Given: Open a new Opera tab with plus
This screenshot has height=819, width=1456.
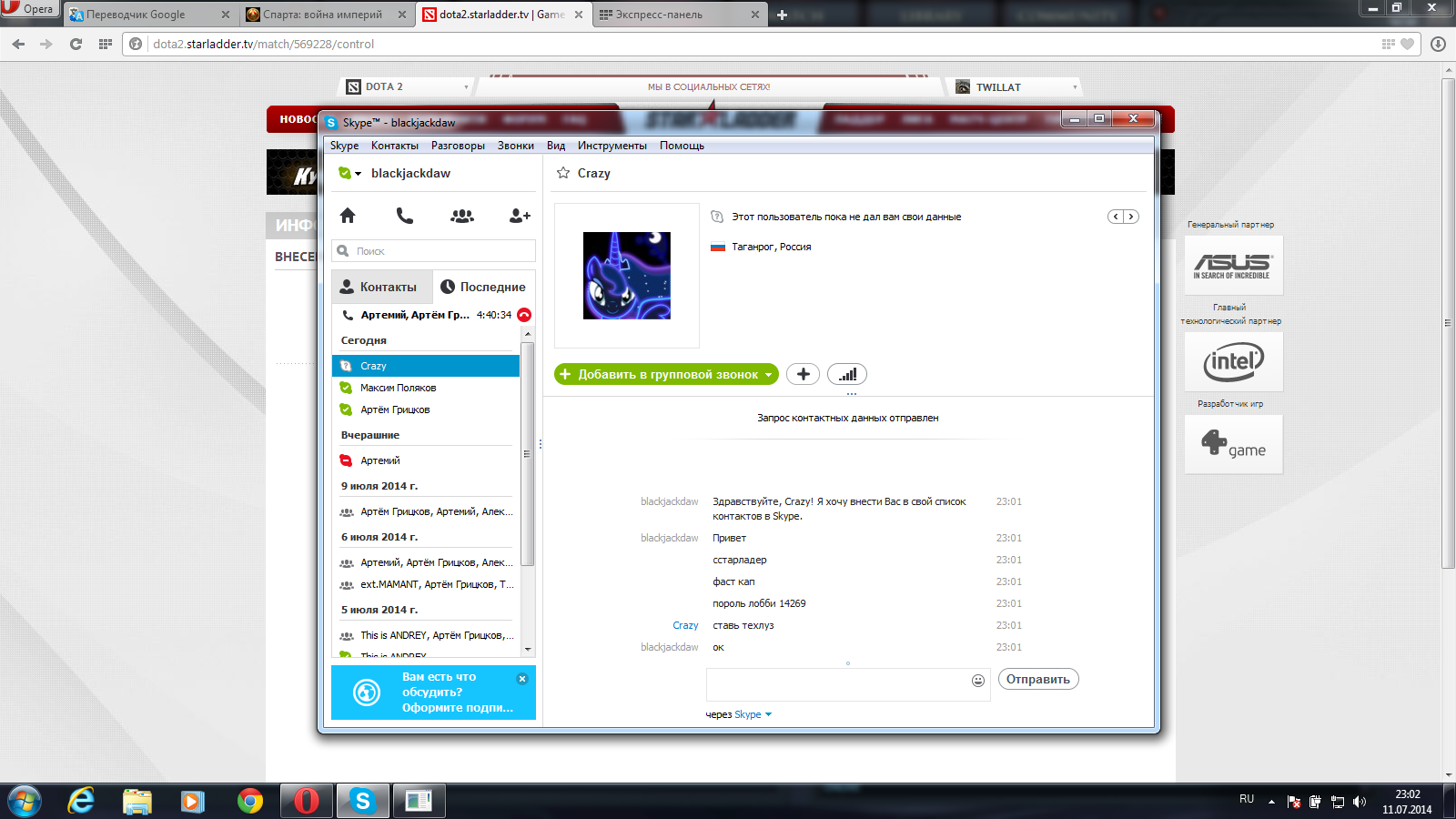Looking at the screenshot, I should (x=782, y=15).
